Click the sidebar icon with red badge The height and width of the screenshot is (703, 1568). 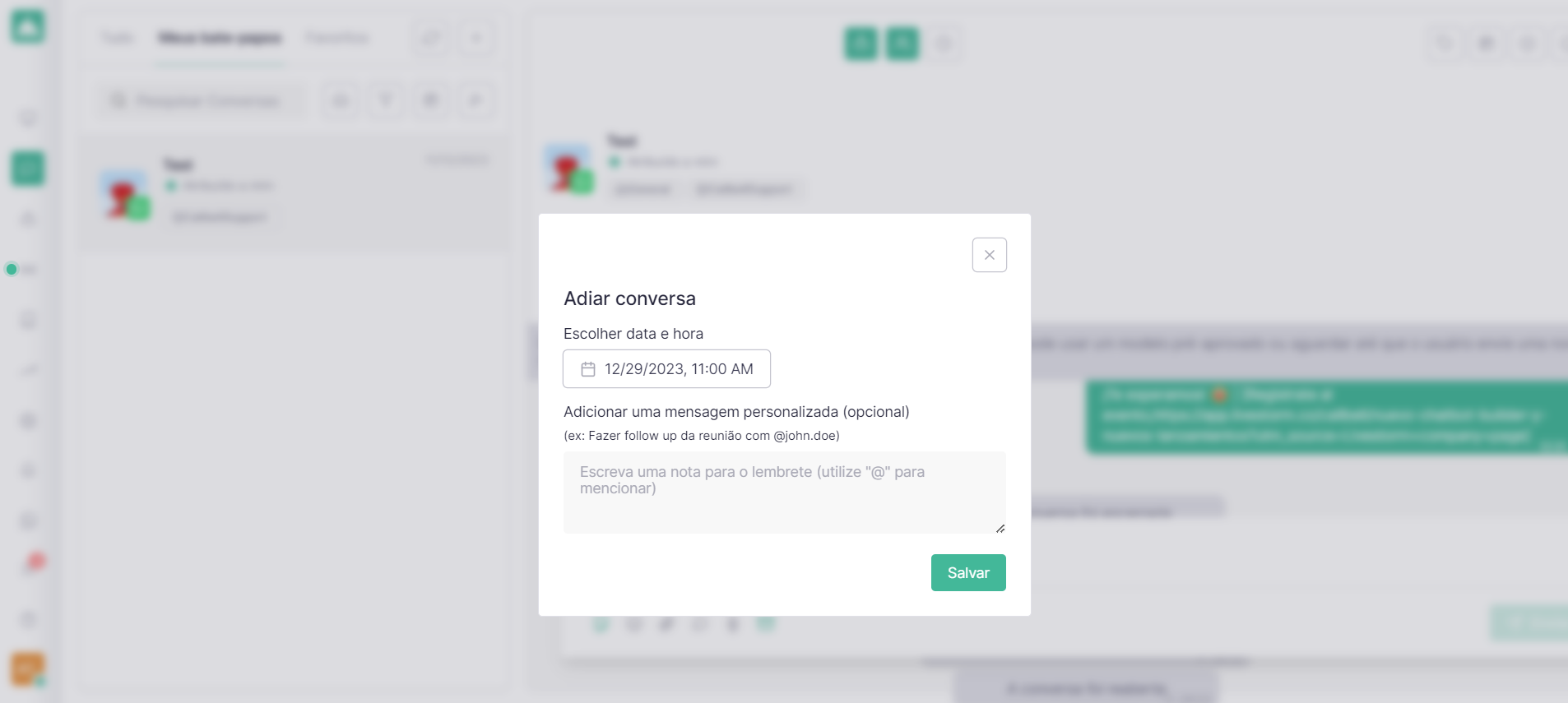(x=31, y=566)
